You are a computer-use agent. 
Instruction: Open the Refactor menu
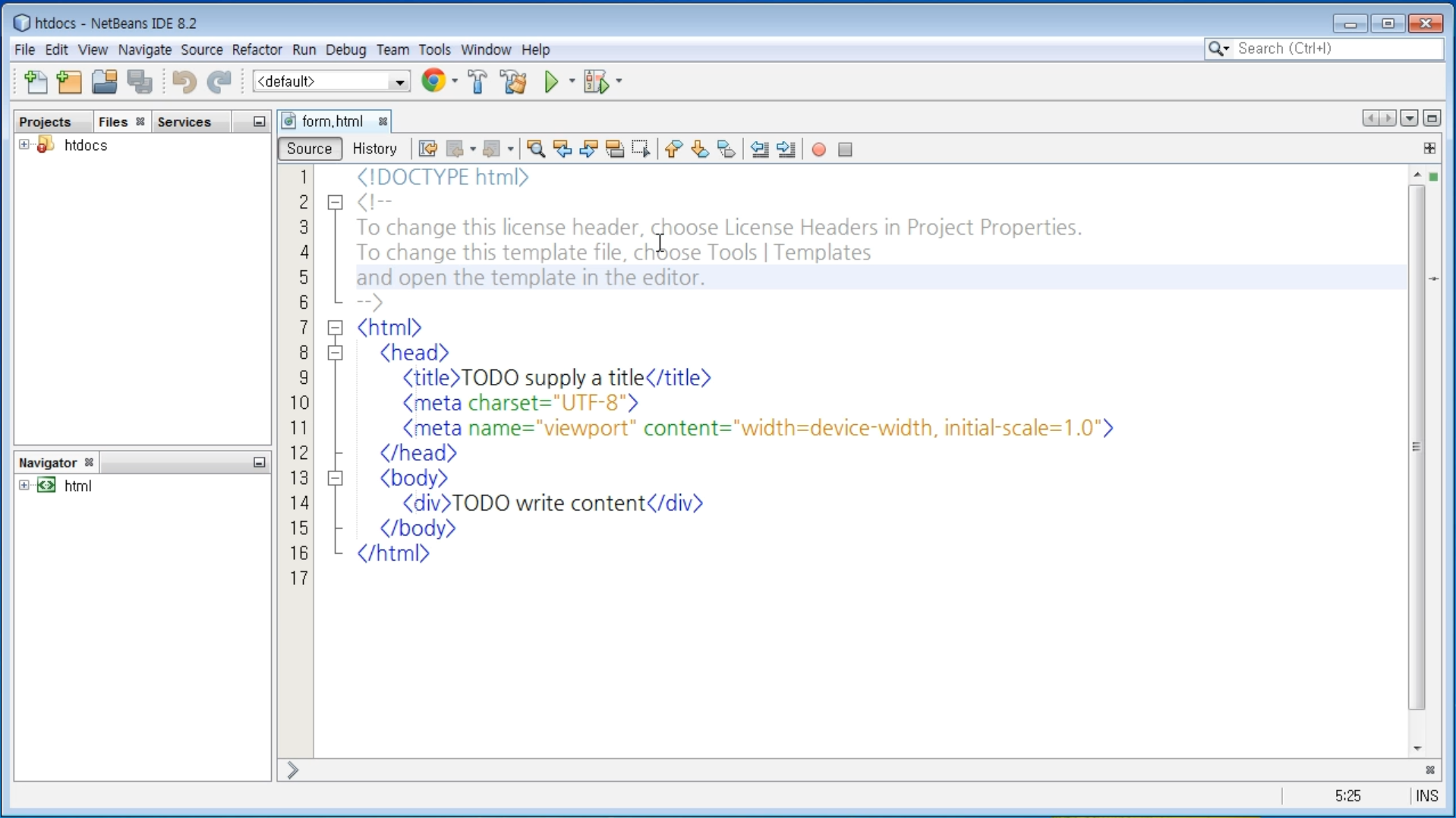point(257,50)
